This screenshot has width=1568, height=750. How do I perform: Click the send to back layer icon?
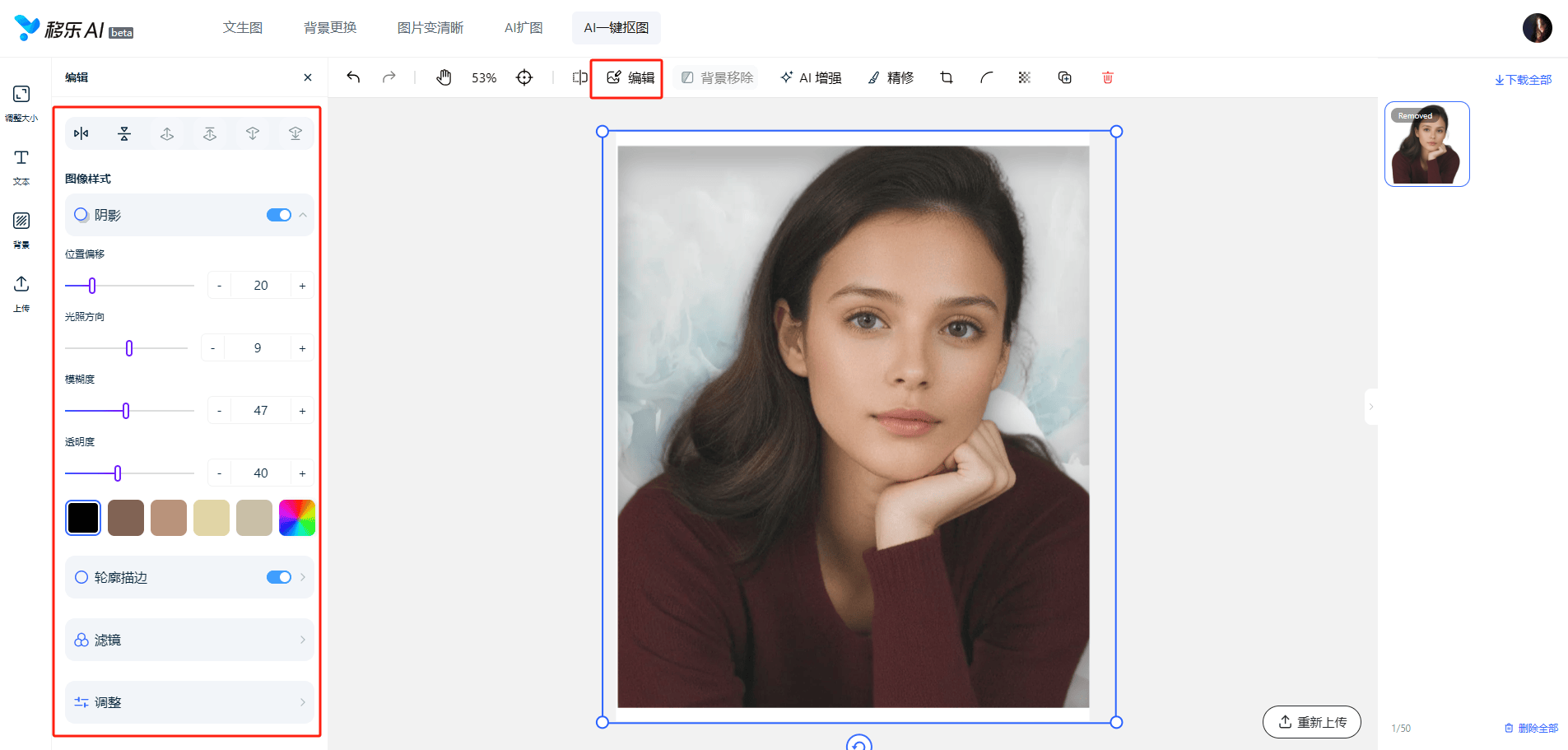[295, 133]
